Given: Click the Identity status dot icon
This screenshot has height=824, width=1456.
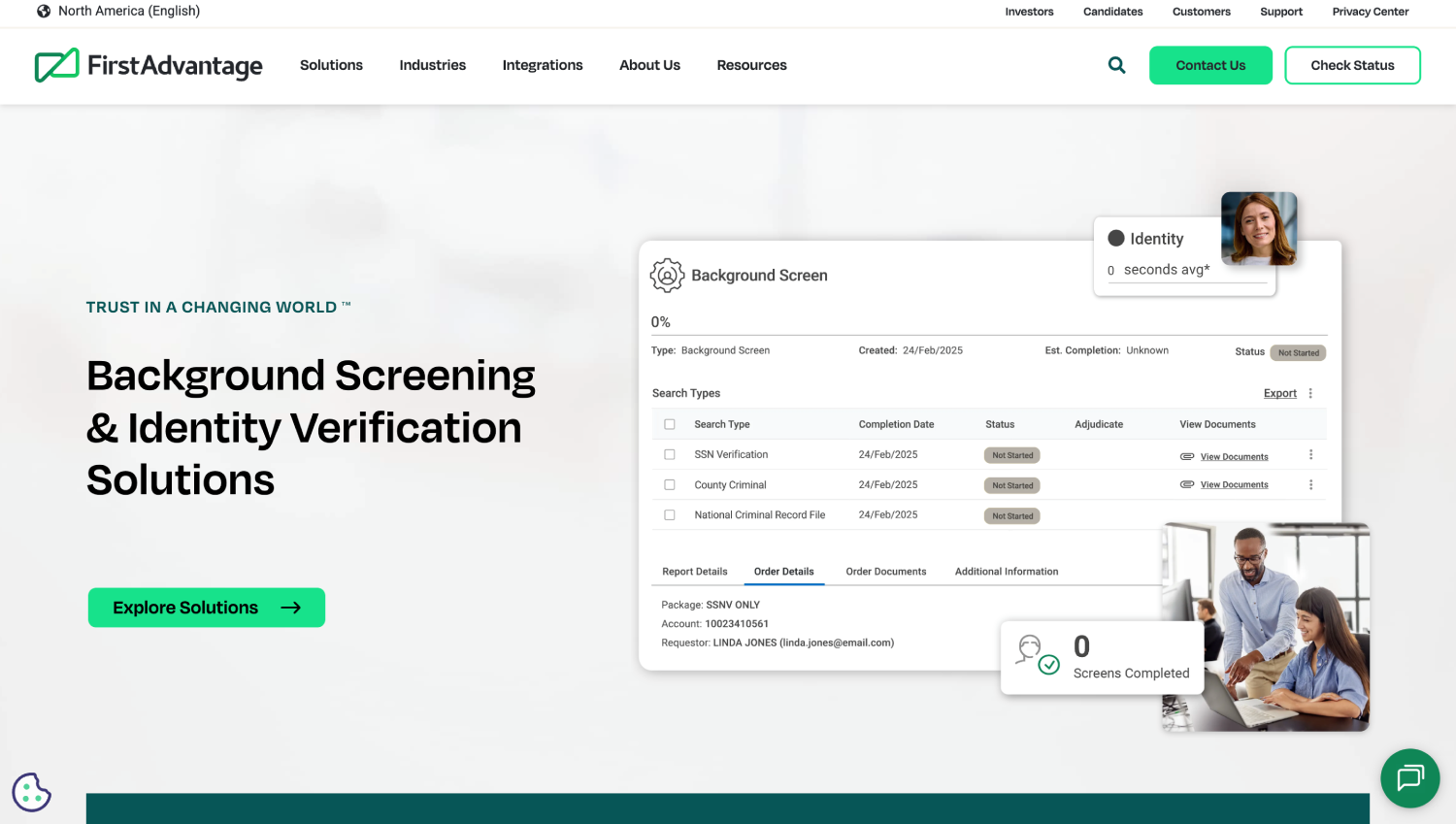Looking at the screenshot, I should point(1116,238).
